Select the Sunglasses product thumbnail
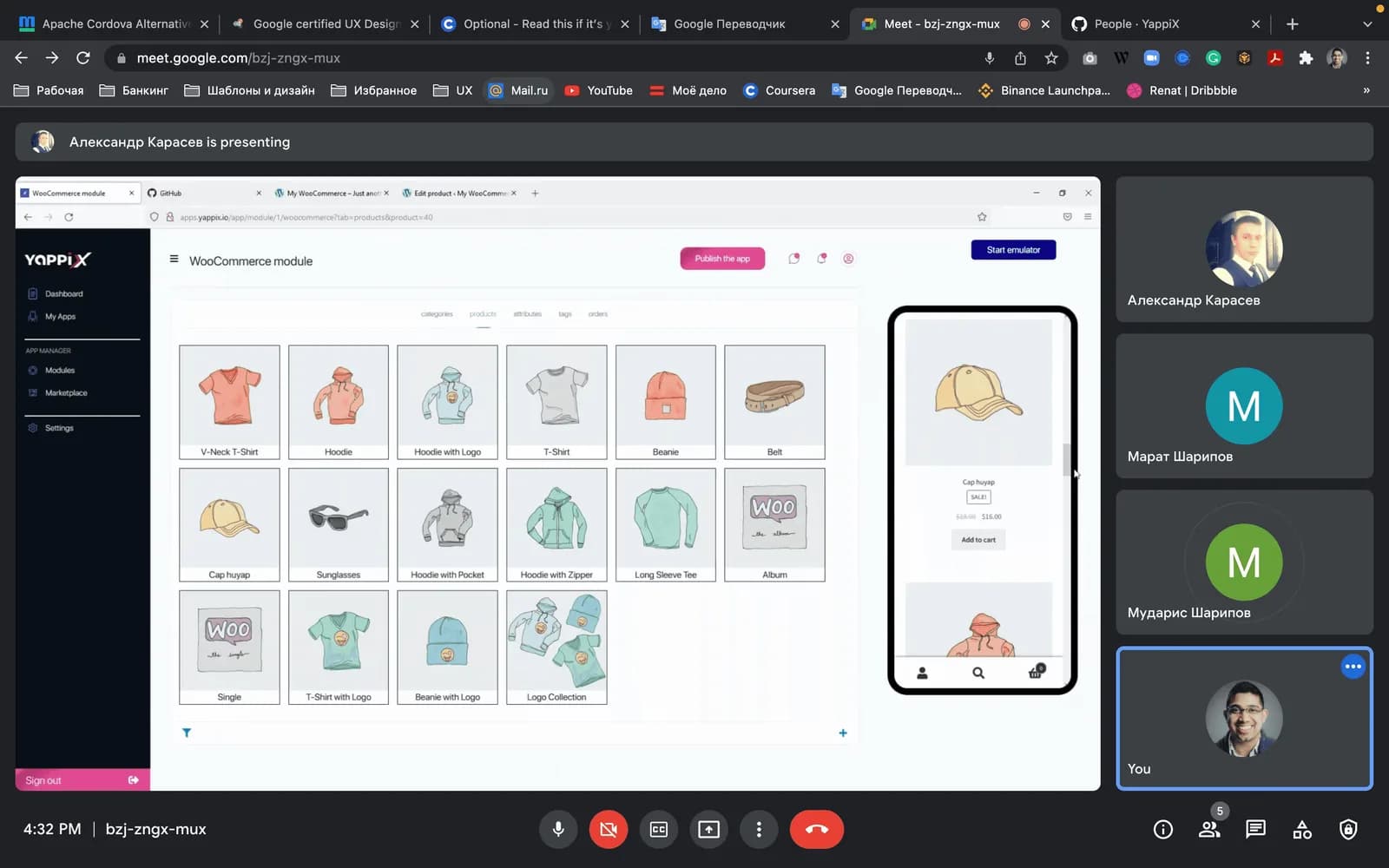 [x=339, y=524]
